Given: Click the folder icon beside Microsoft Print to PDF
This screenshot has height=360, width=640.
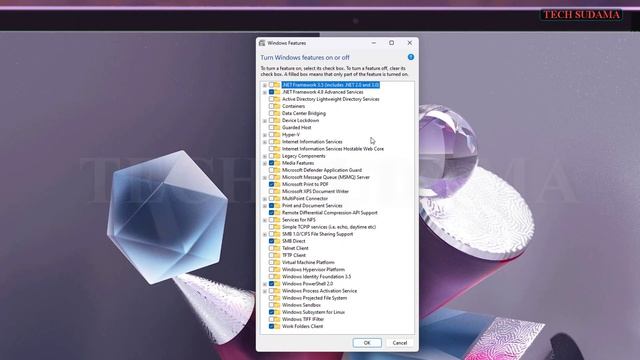Looking at the screenshot, I should pos(277,184).
